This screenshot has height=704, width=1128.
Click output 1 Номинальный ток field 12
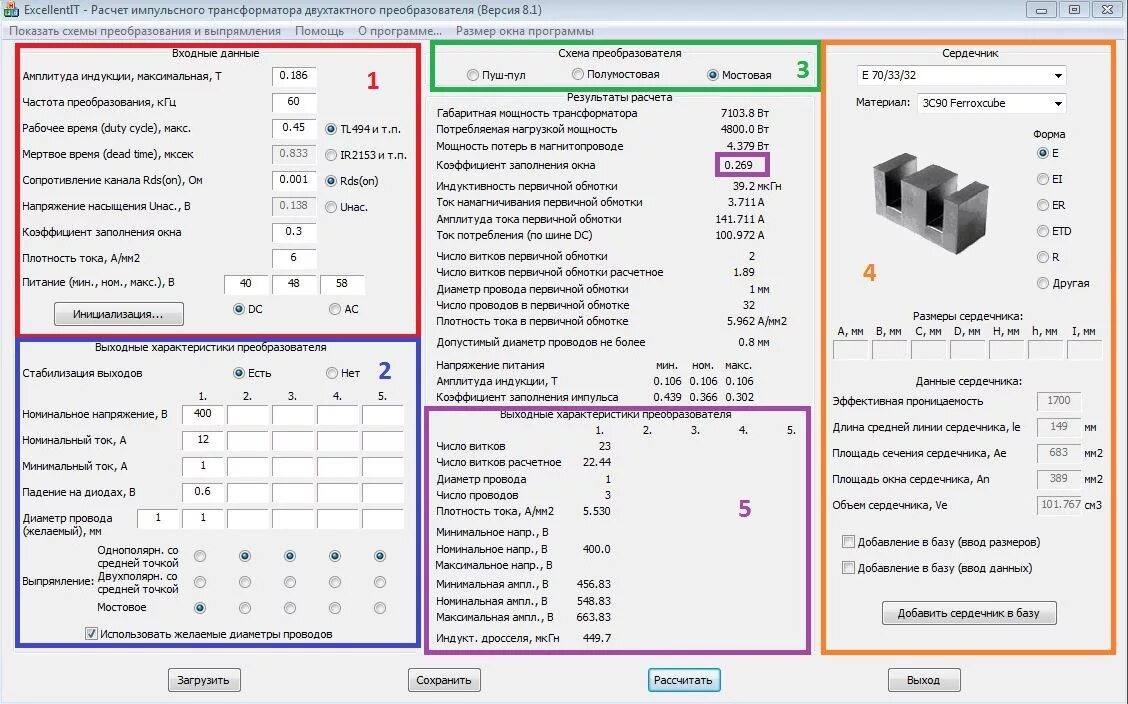pos(203,439)
